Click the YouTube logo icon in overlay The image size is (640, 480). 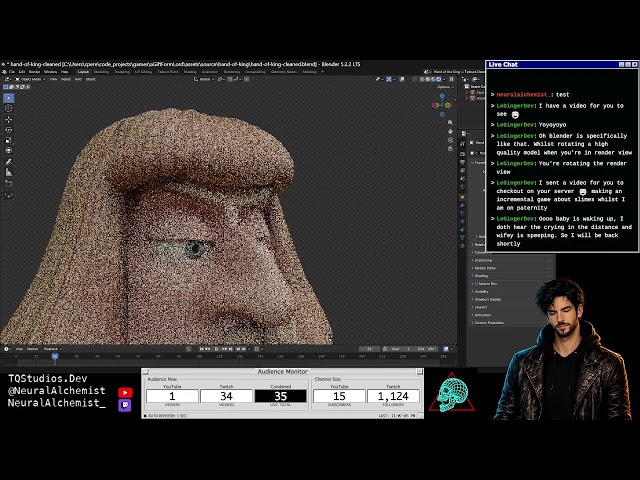click(125, 392)
